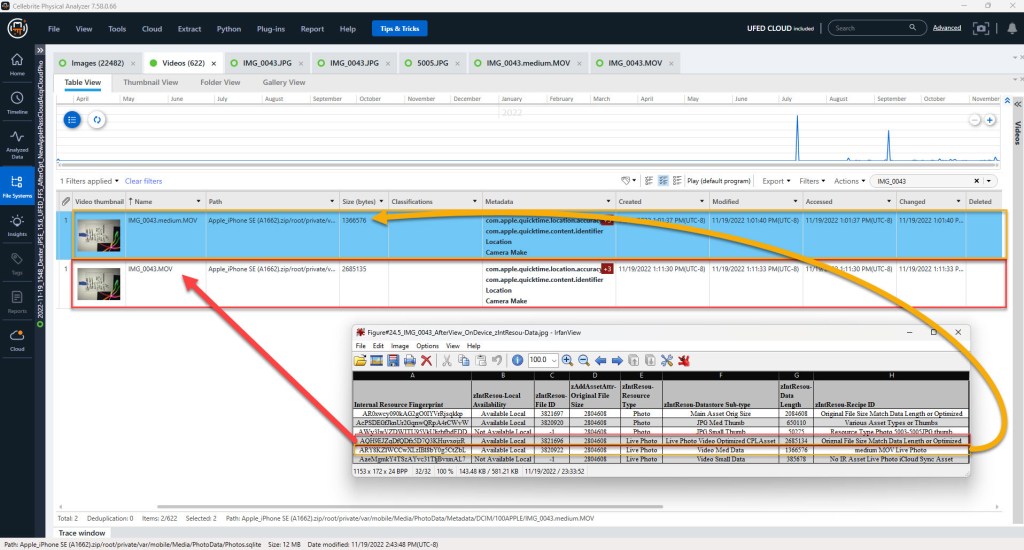Click the Cloud icon in the sidebar
Image resolution: width=1024 pixels, height=550 pixels.
[x=17, y=340]
